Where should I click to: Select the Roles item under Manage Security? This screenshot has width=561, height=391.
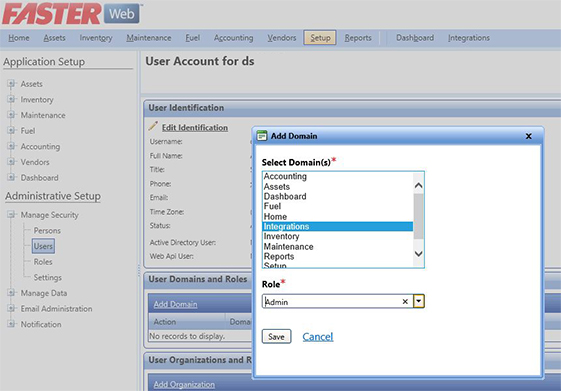click(43, 262)
